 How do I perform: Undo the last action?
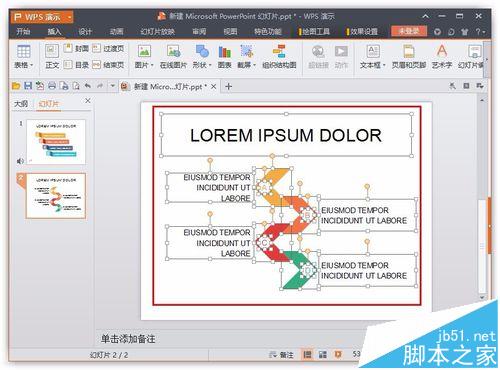click(88, 86)
